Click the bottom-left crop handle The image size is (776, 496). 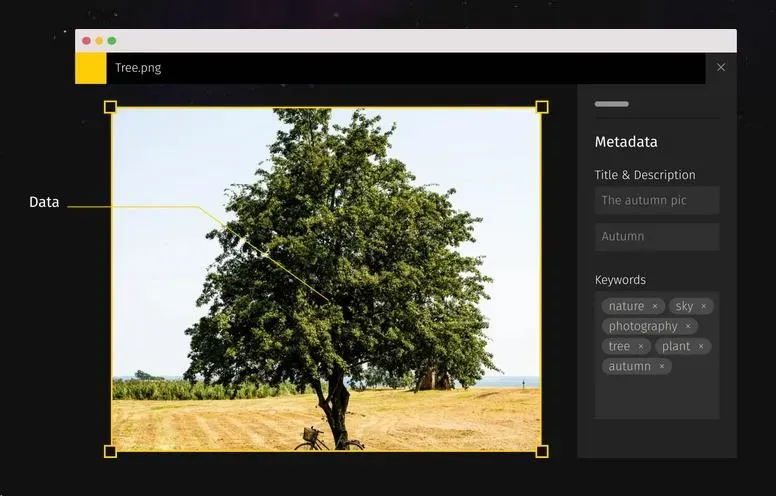[x=110, y=451]
